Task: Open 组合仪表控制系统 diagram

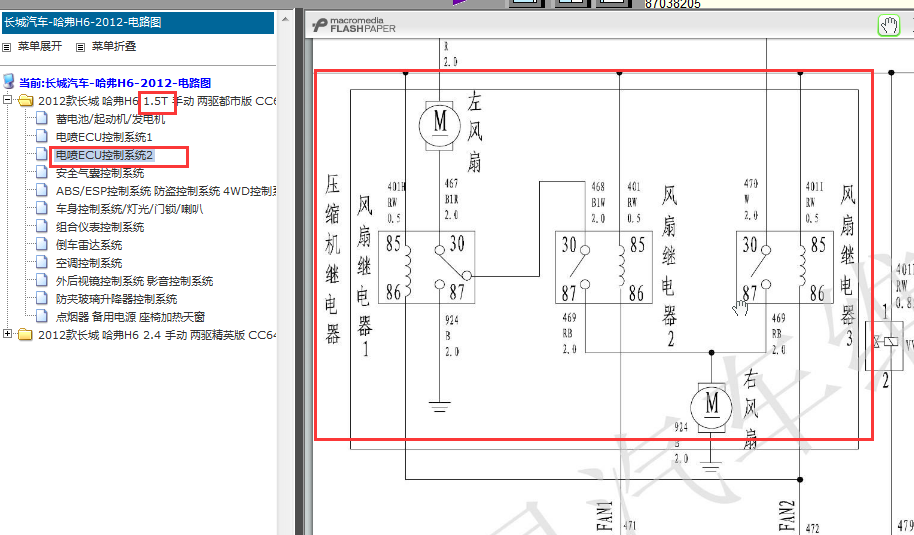Action: click(100, 227)
